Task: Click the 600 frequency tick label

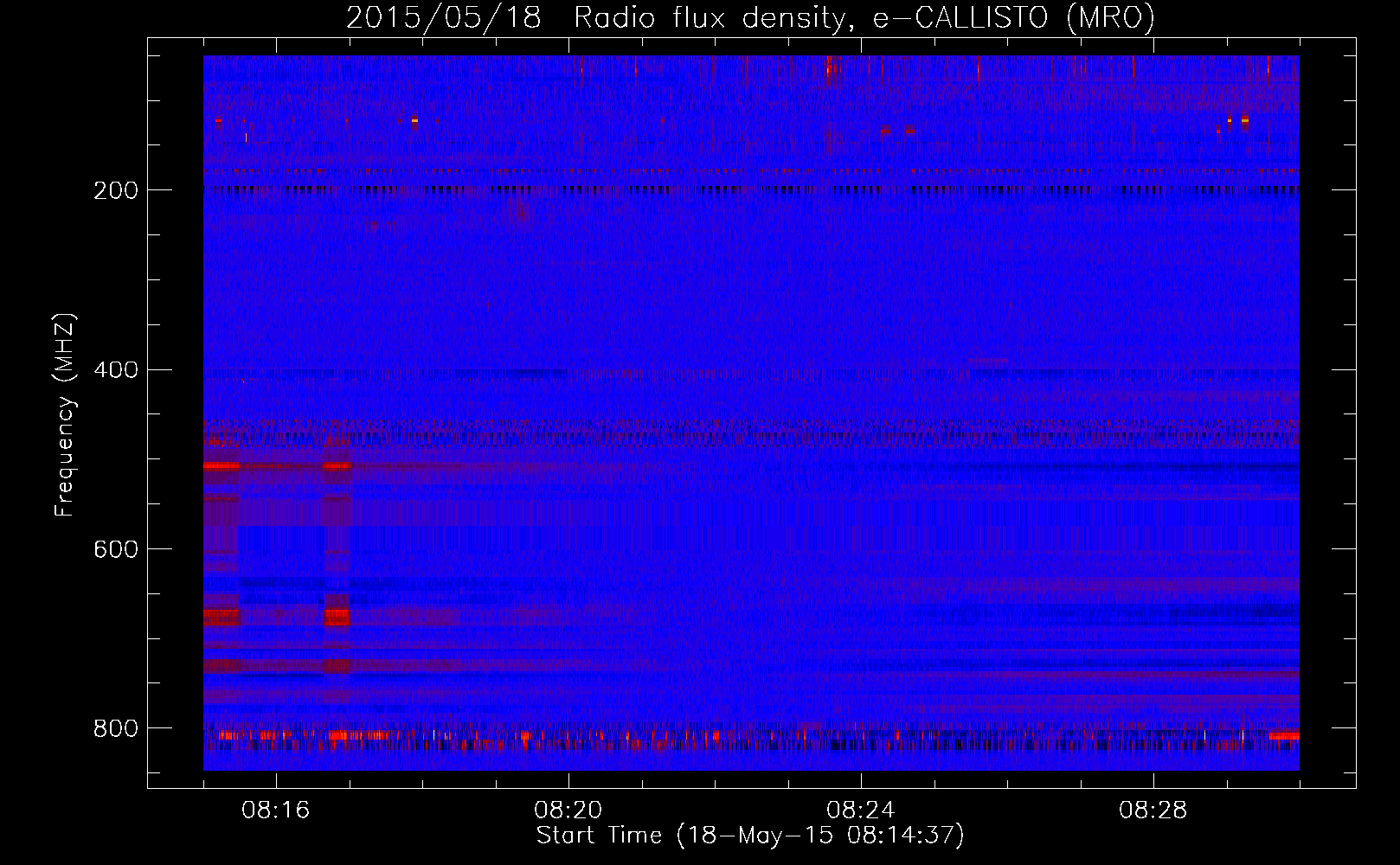Action: pyautogui.click(x=115, y=549)
